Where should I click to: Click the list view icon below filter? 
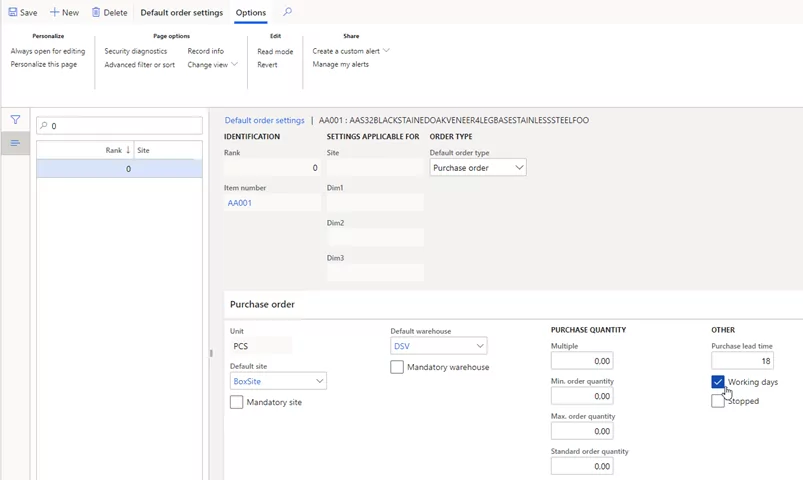point(15,144)
